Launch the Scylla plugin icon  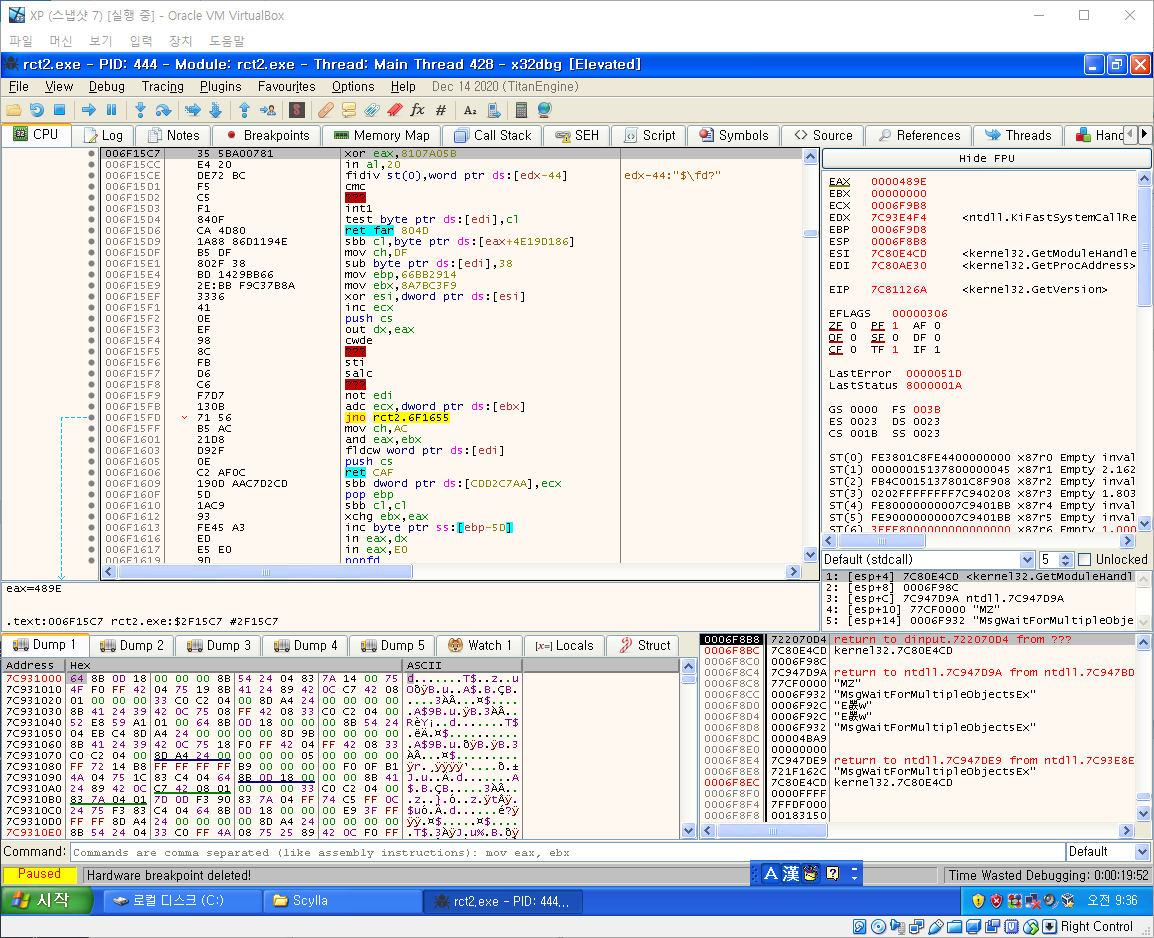point(297,110)
